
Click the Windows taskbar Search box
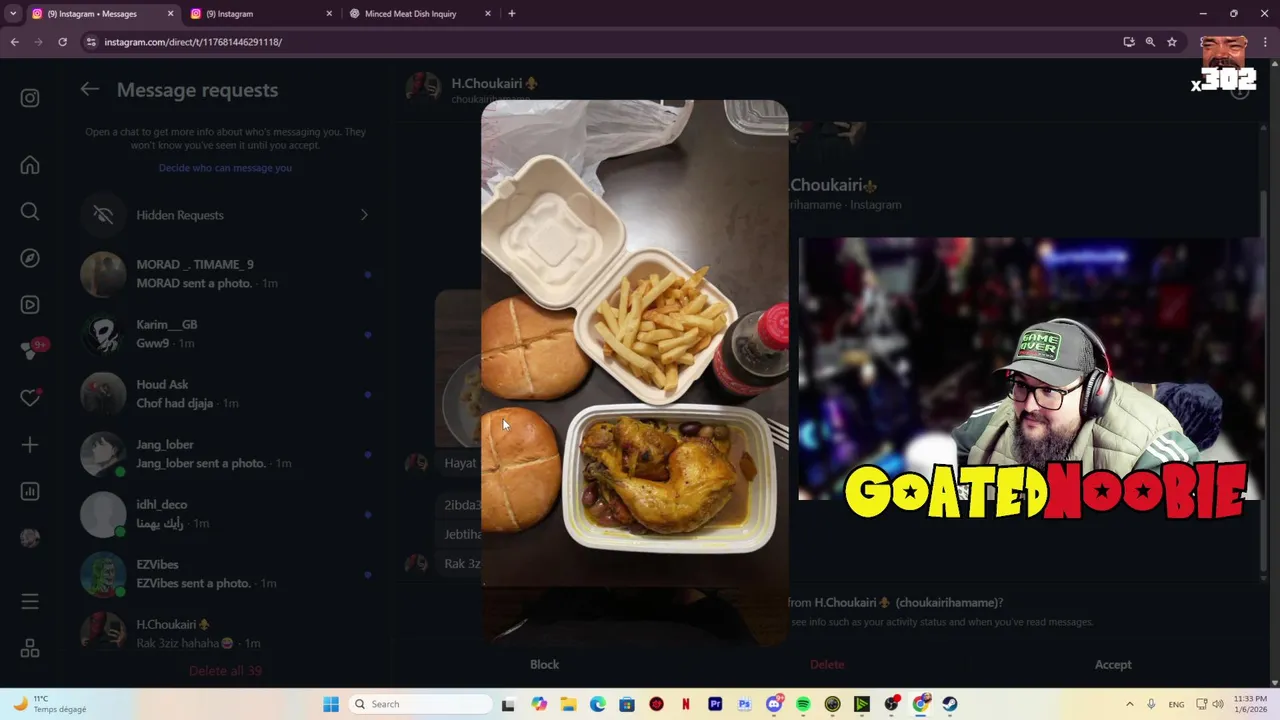pos(420,704)
